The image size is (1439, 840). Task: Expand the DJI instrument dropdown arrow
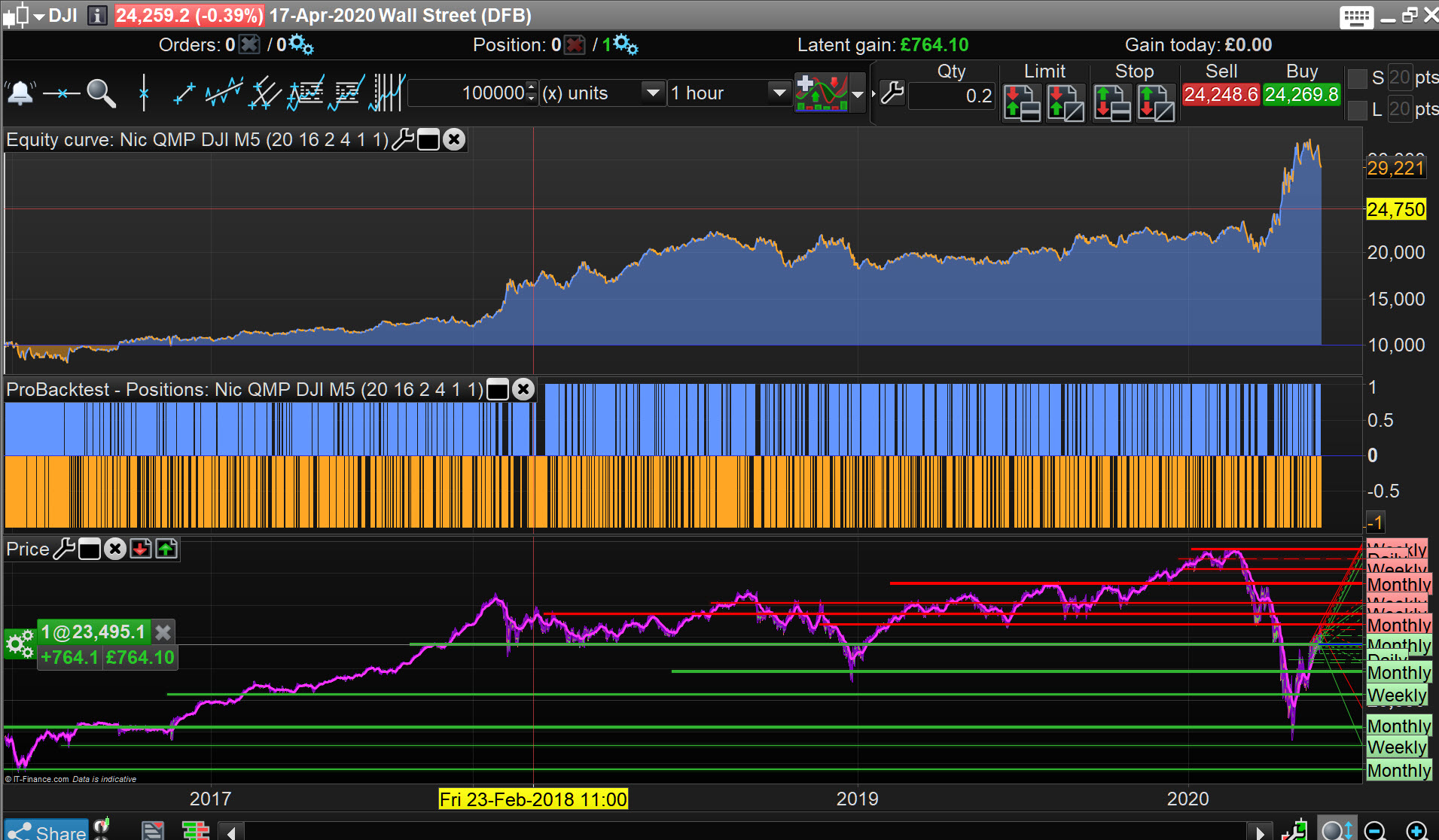[x=39, y=16]
